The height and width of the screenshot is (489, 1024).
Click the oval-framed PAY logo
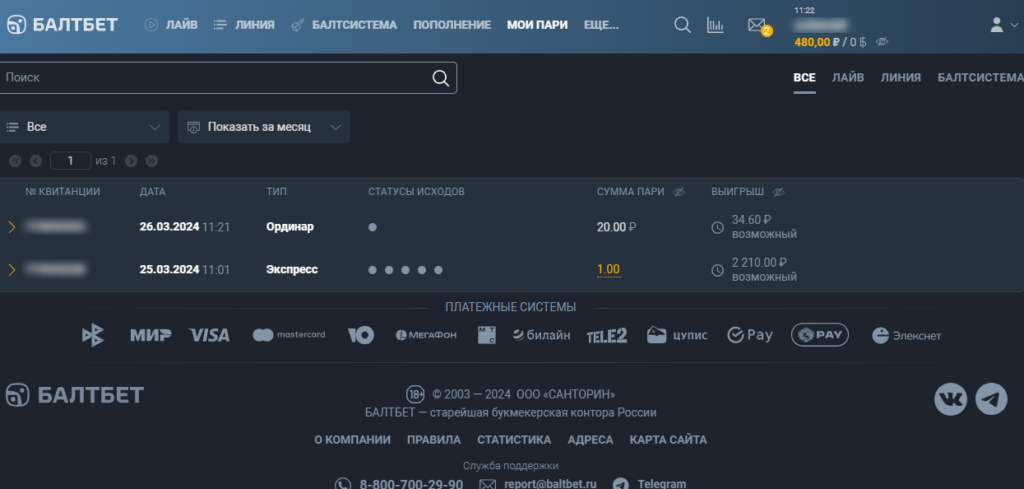pos(820,335)
